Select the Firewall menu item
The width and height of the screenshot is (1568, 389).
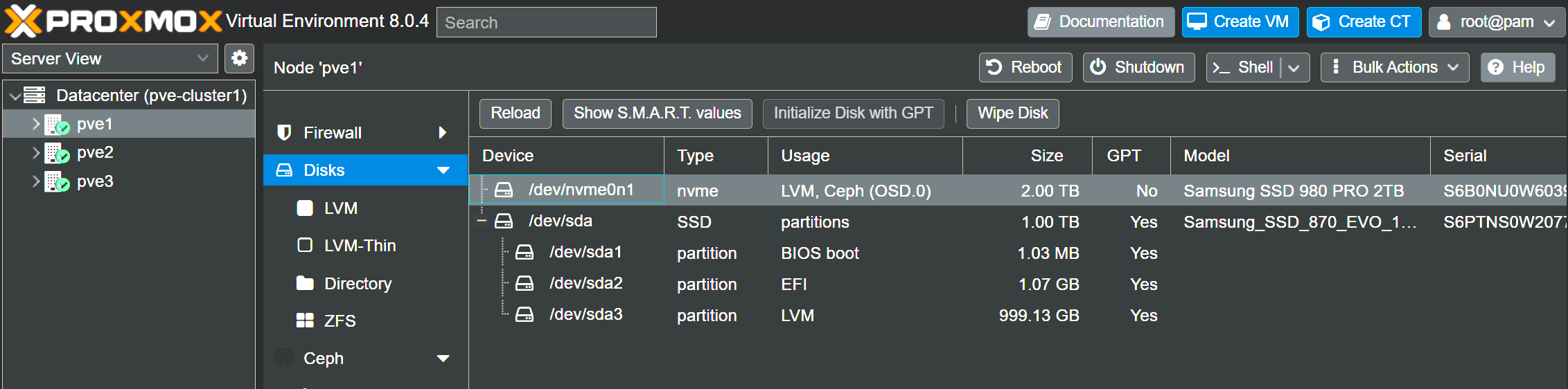[x=366, y=132]
